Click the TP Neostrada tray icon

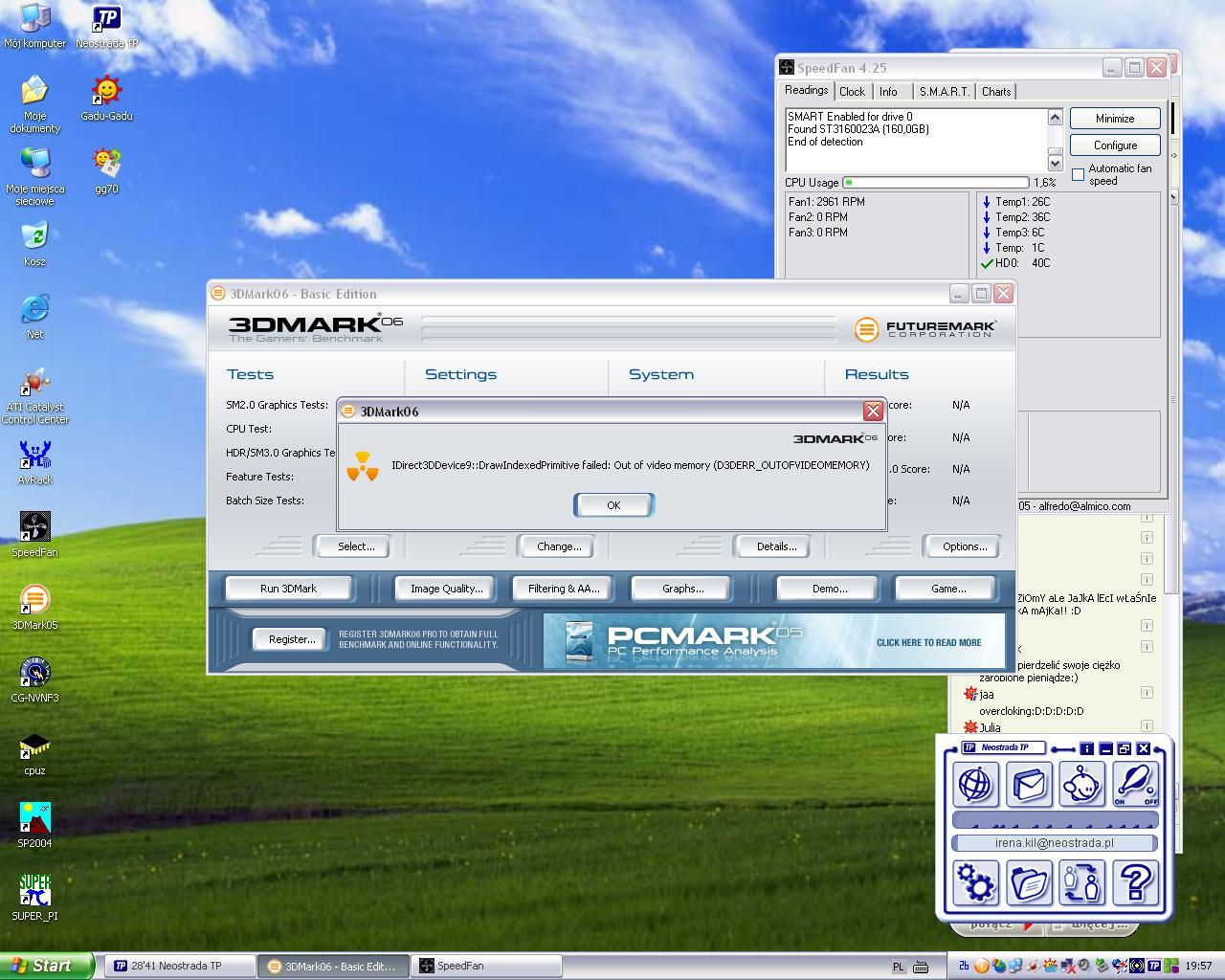1153,966
